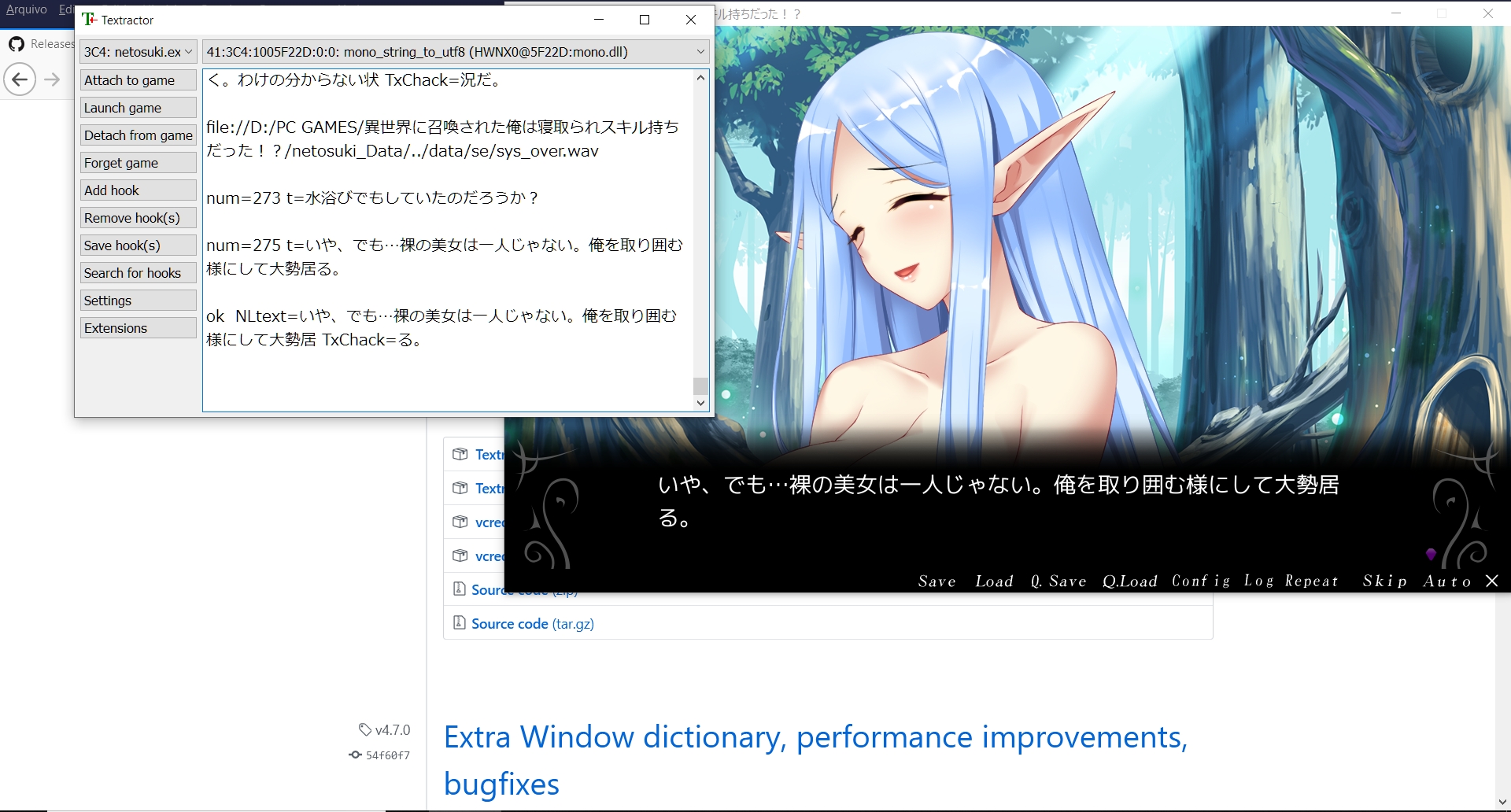The width and height of the screenshot is (1511, 812).
Task: Click the X icon on the game's menu bar
Action: [x=1492, y=581]
